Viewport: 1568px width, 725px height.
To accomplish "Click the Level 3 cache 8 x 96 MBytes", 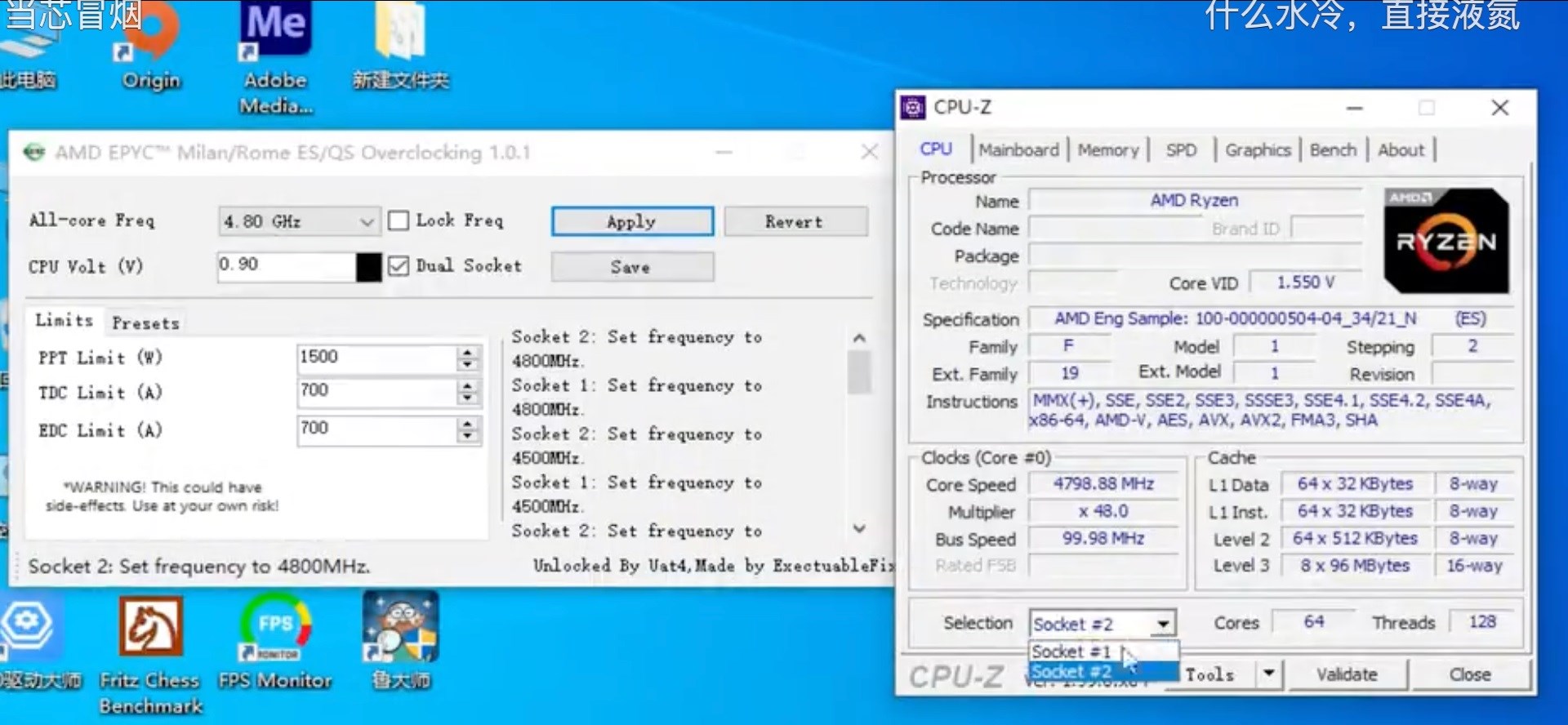I will [1355, 566].
